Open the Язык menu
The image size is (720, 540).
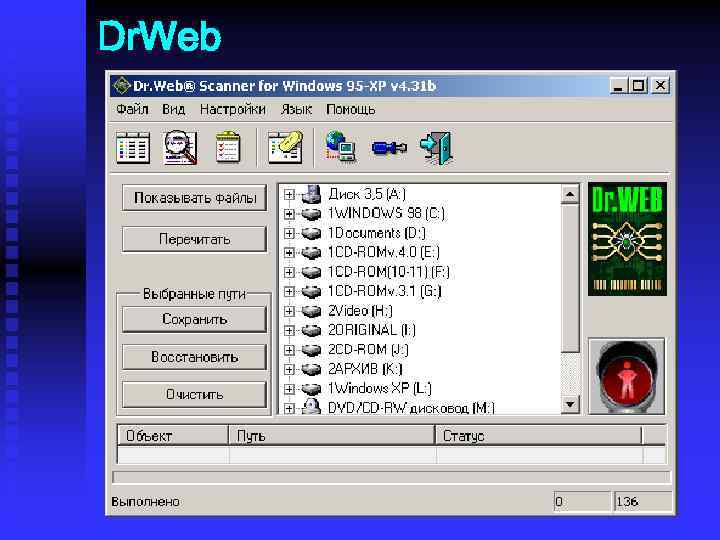click(296, 109)
